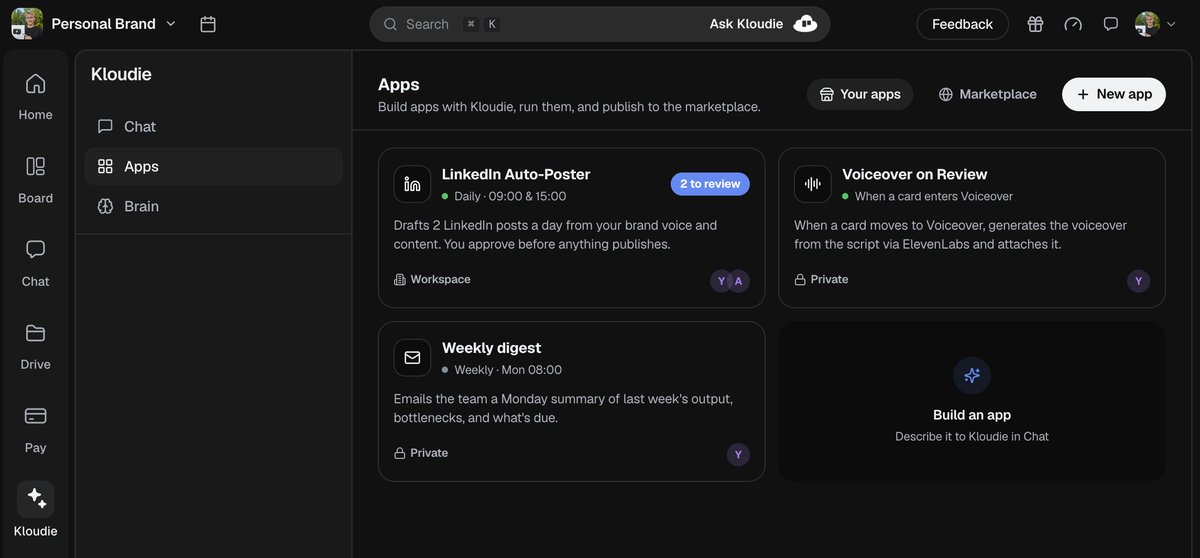Click the LinkedIn app icon
Image resolution: width=1200 pixels, height=558 pixels.
click(412, 184)
